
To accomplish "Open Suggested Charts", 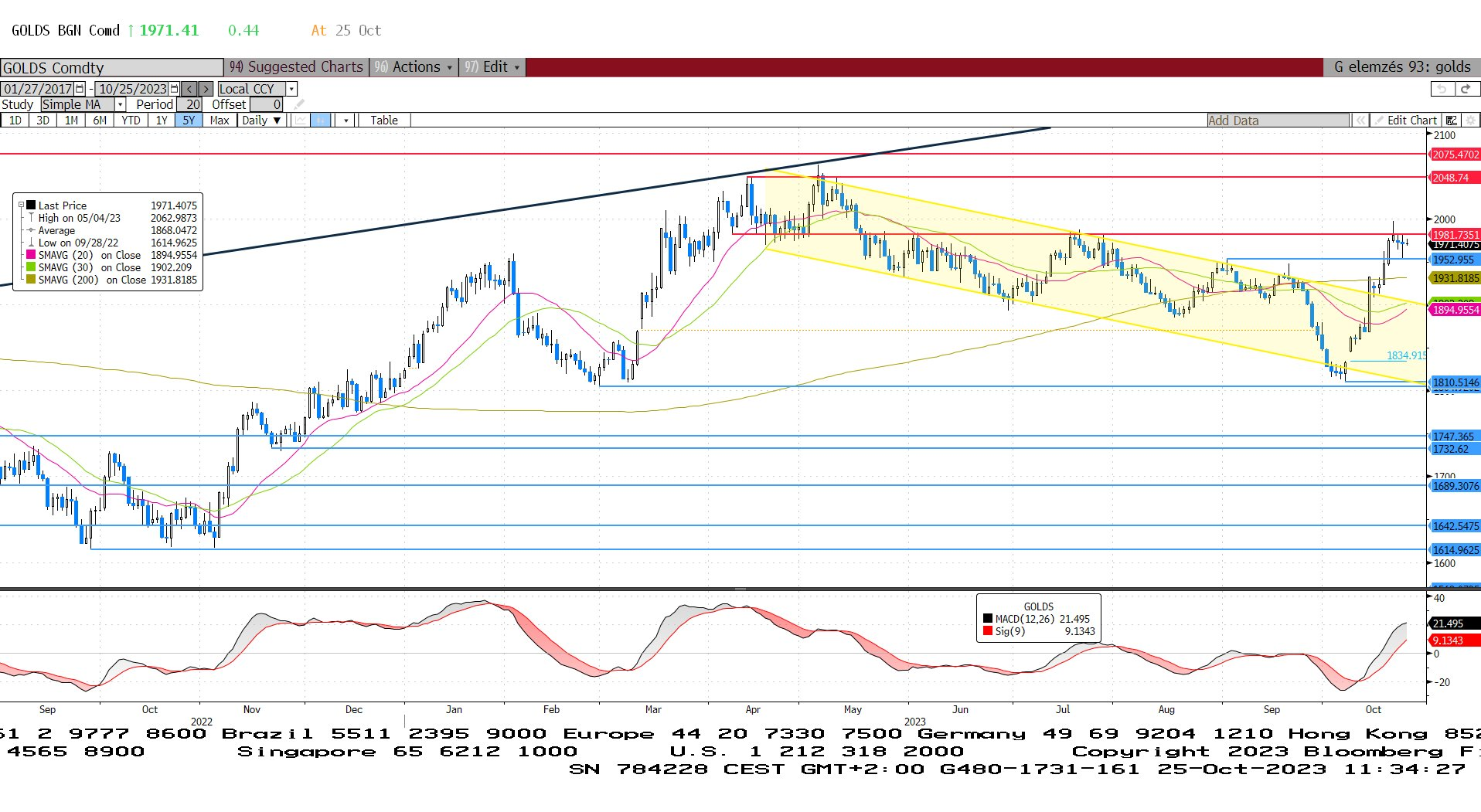I will tap(296, 67).
